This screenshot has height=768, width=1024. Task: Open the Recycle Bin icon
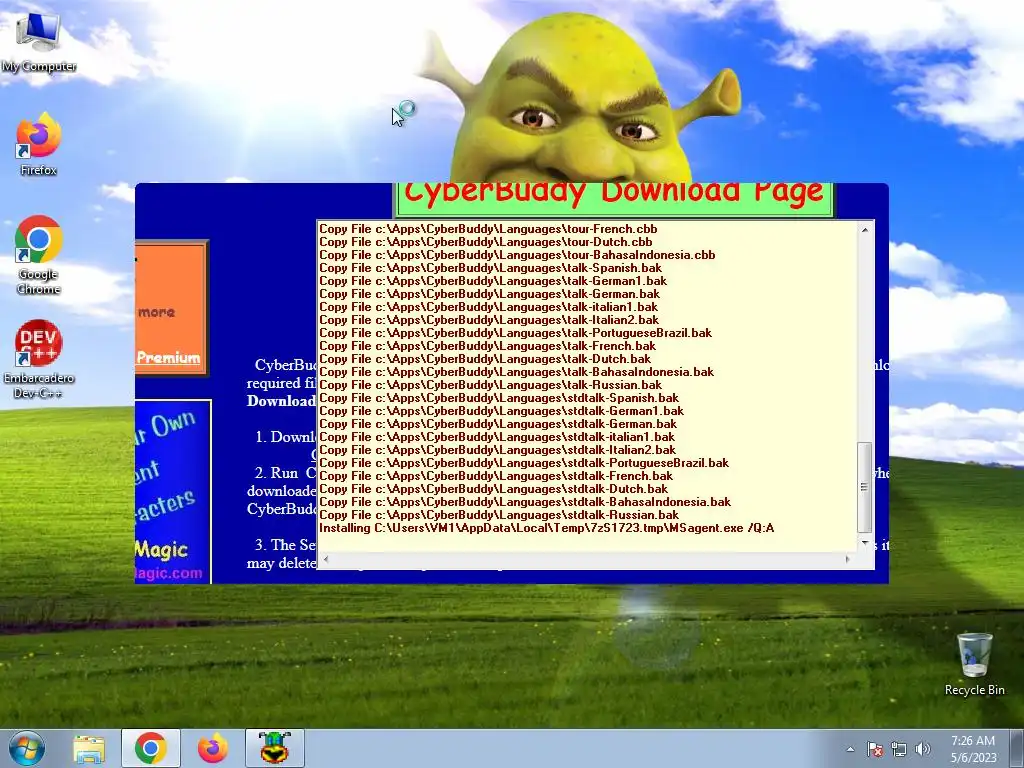click(974, 664)
